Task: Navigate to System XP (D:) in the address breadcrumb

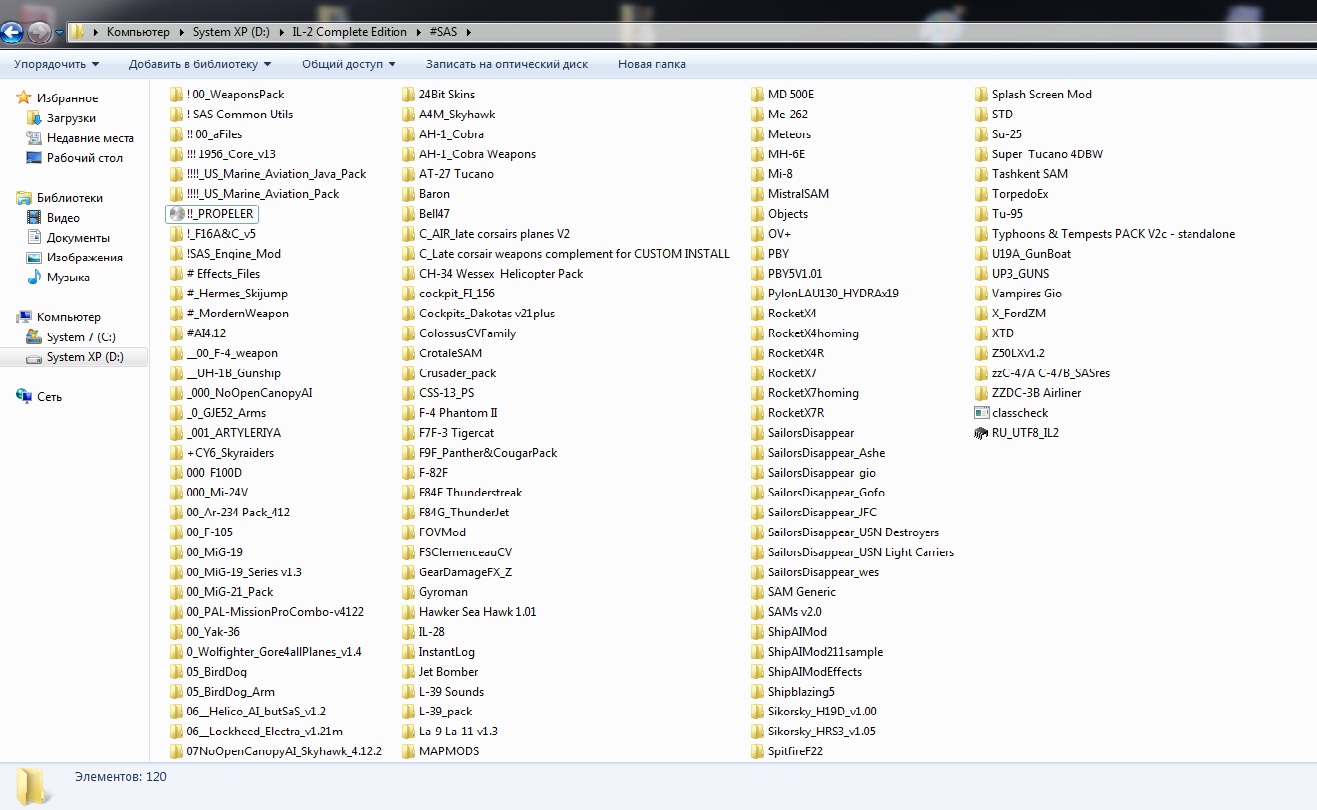Action: pos(232,32)
